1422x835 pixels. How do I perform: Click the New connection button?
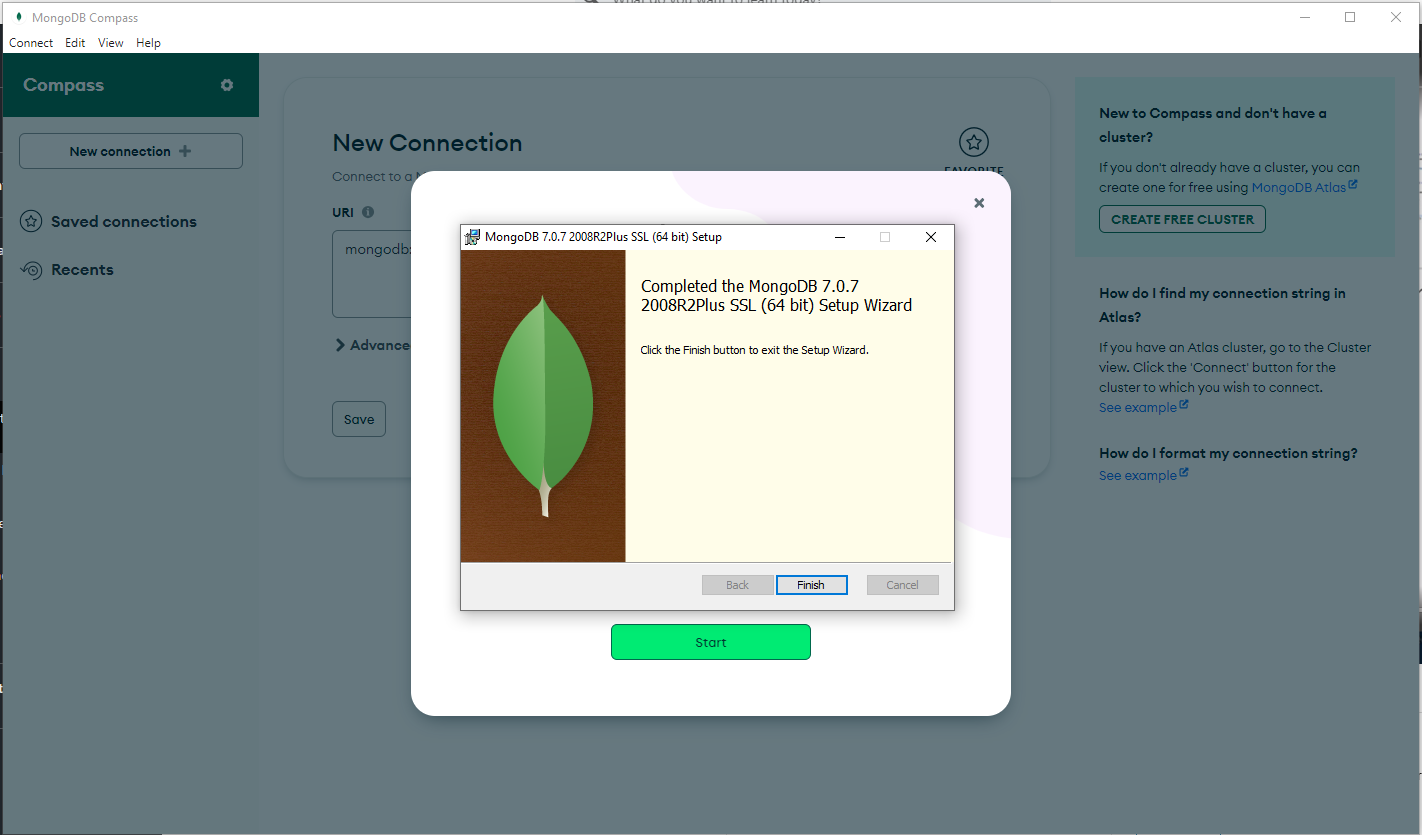131,151
